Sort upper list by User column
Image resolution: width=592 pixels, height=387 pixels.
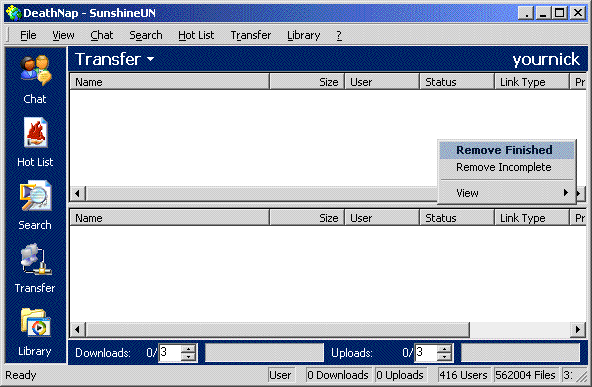pyautogui.click(x=382, y=82)
